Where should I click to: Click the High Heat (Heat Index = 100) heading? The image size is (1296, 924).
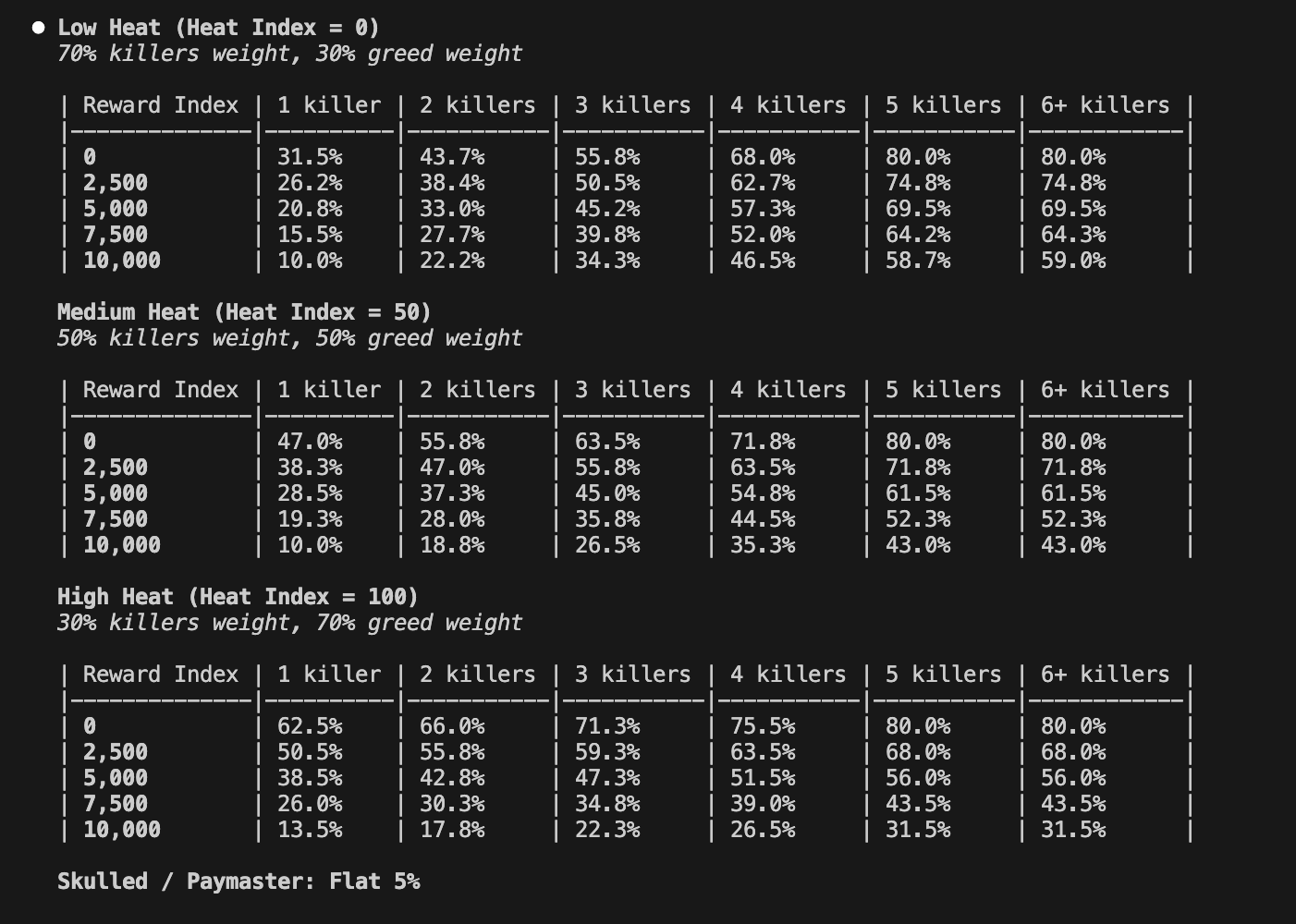238,597
